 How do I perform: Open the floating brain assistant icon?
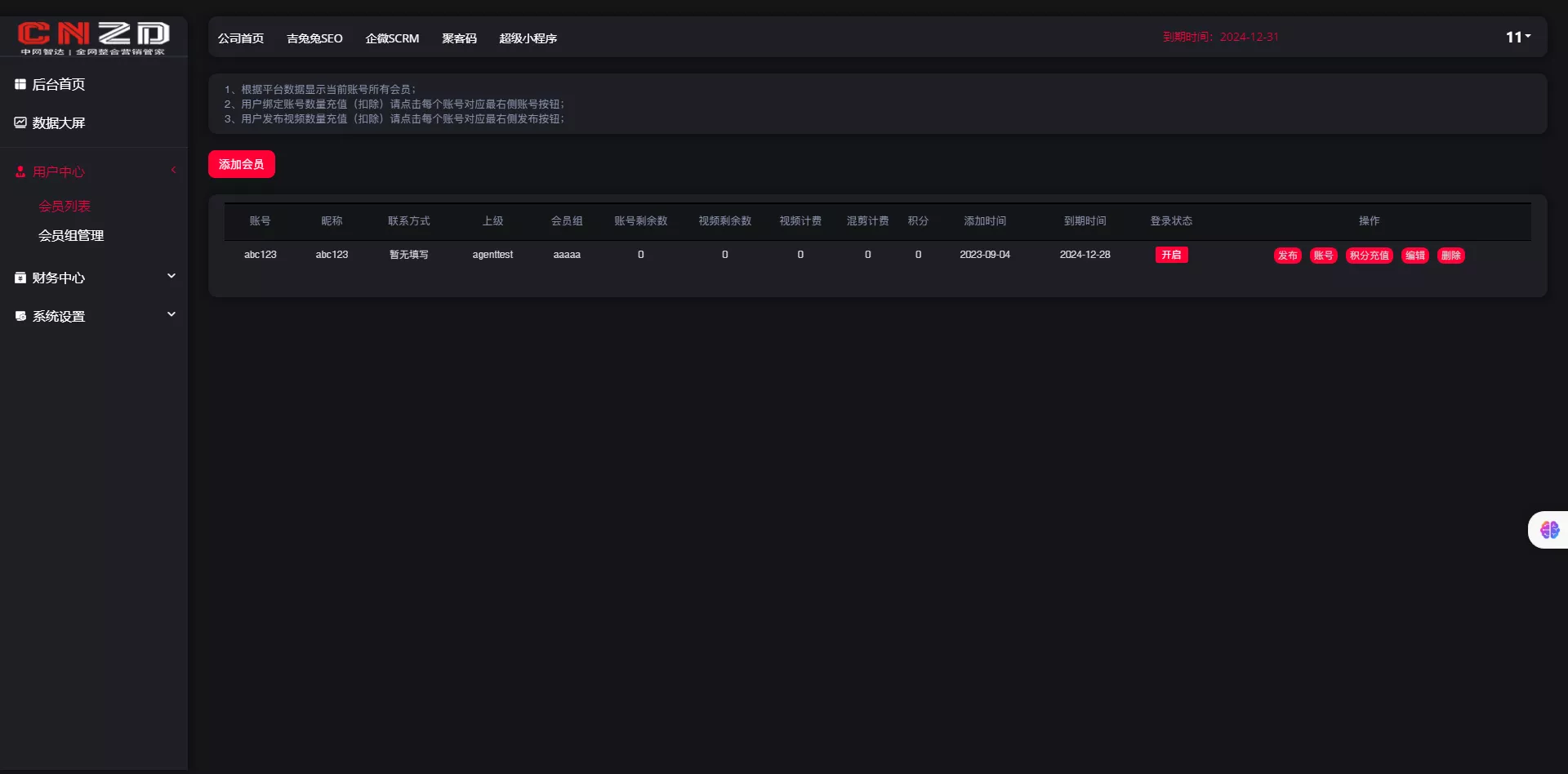point(1549,530)
